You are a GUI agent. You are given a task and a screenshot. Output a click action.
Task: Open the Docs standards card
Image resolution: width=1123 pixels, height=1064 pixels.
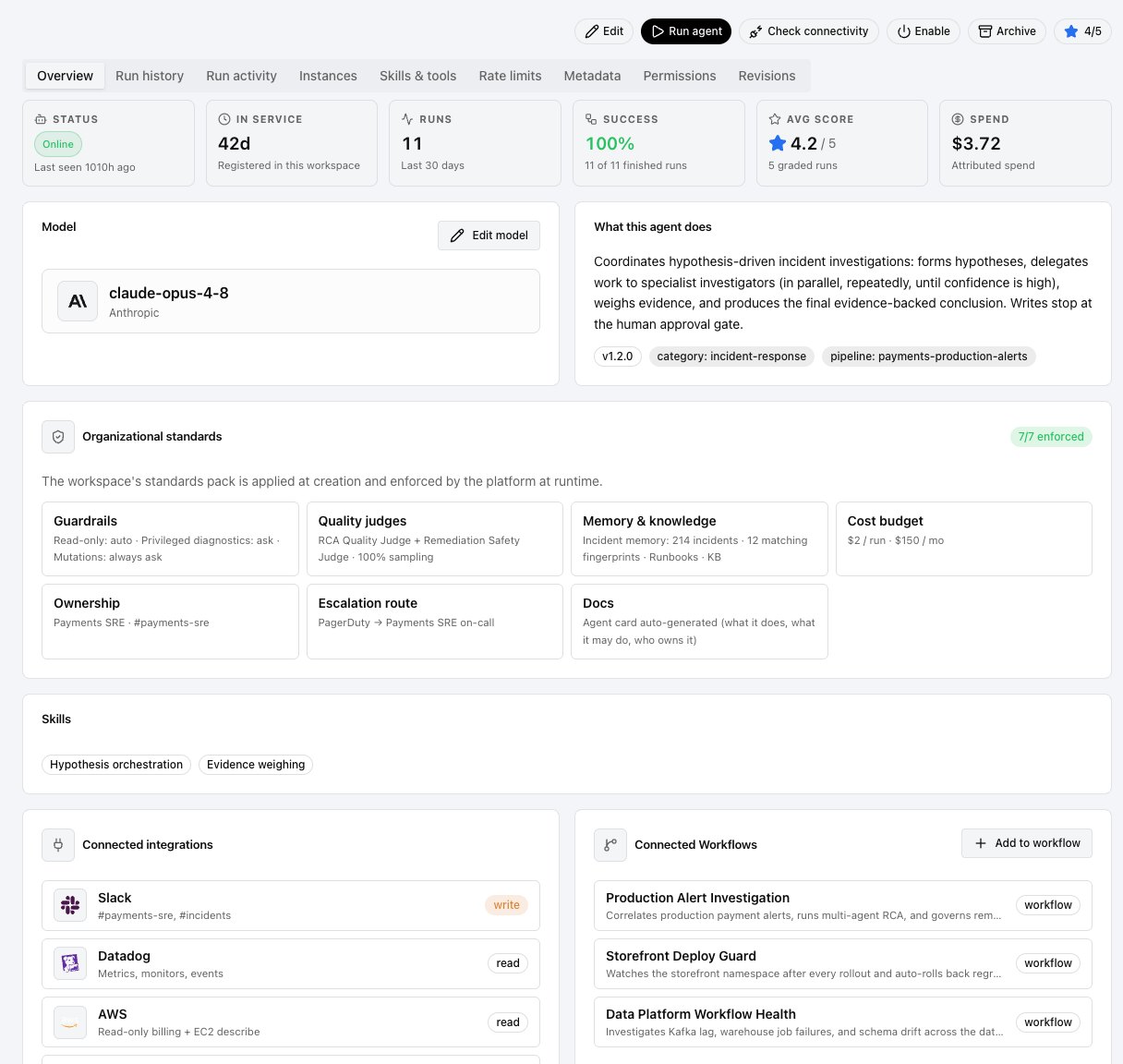(699, 622)
